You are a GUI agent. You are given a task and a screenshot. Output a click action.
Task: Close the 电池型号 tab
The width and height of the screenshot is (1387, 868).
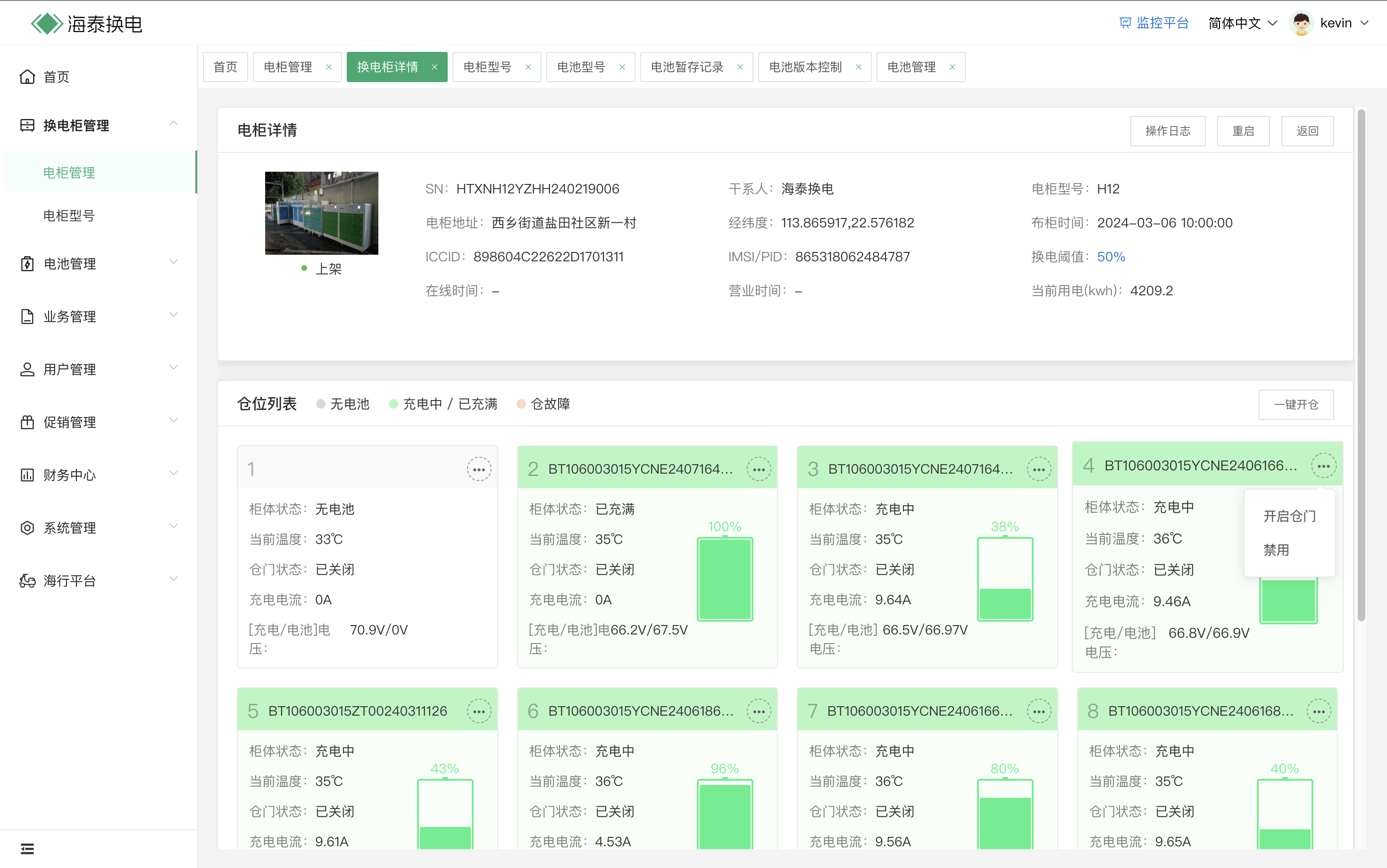tap(622, 67)
